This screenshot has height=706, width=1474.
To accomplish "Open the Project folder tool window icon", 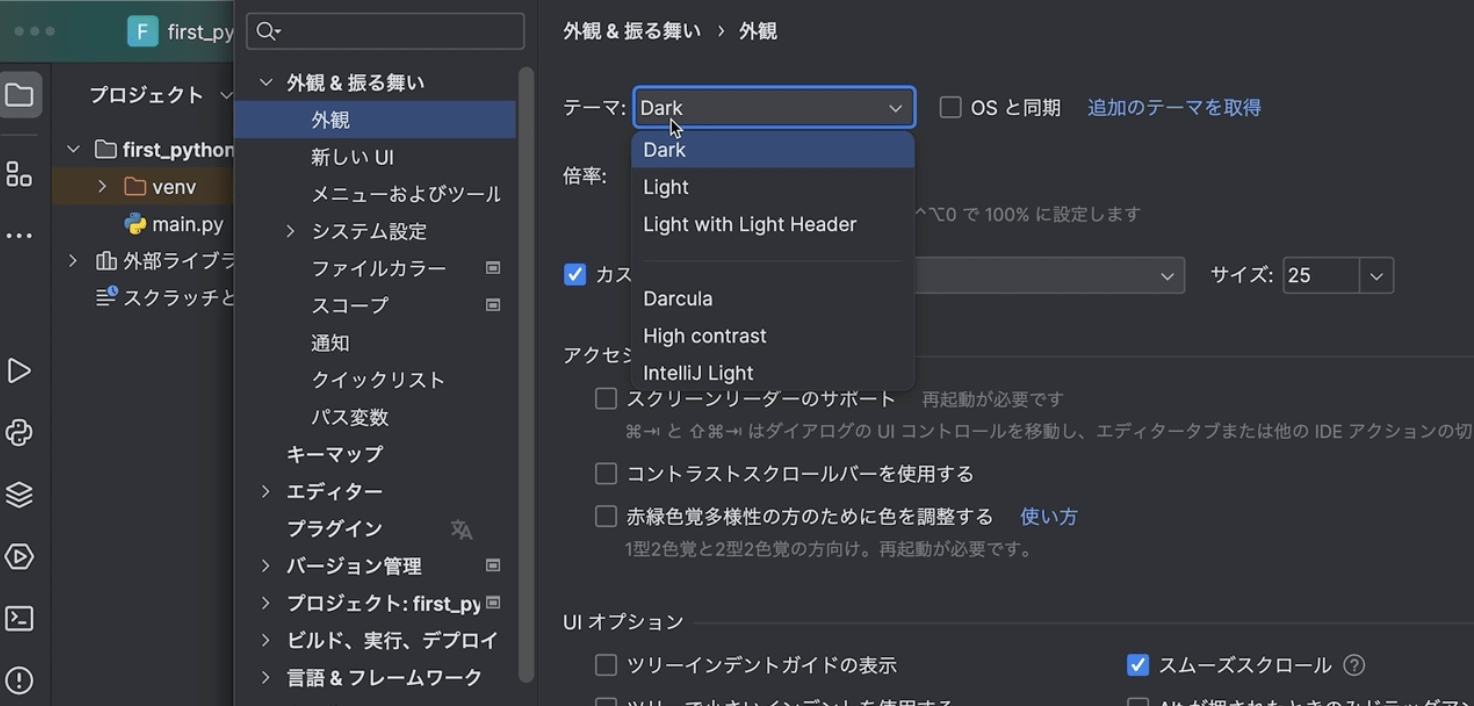I will click(x=20, y=95).
